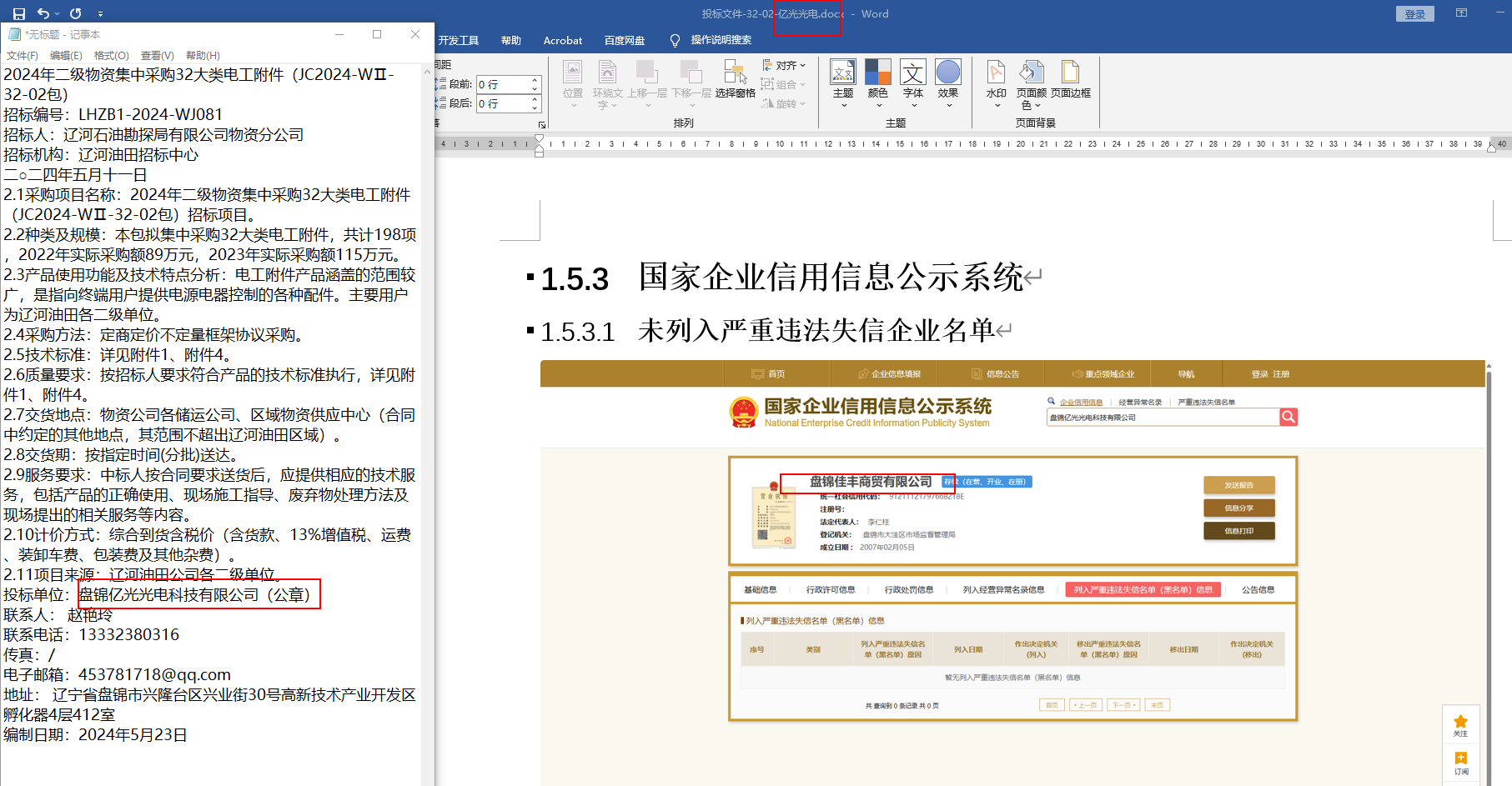Click Notepad line '电子邮箱：453781718@qq.com'
Image resolution: width=1512 pixels, height=786 pixels.
pos(117,674)
